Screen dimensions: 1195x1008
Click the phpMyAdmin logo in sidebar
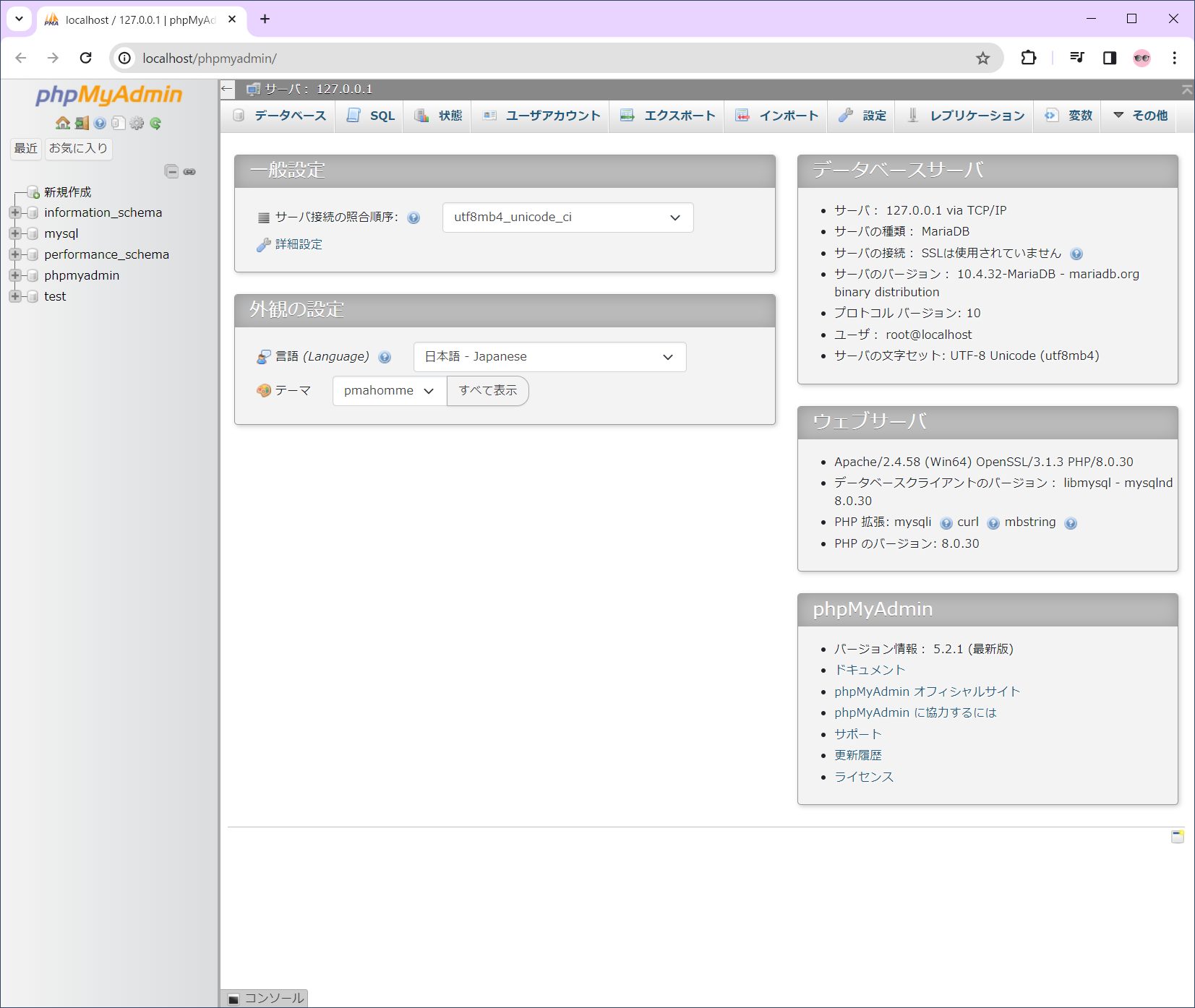[x=108, y=95]
